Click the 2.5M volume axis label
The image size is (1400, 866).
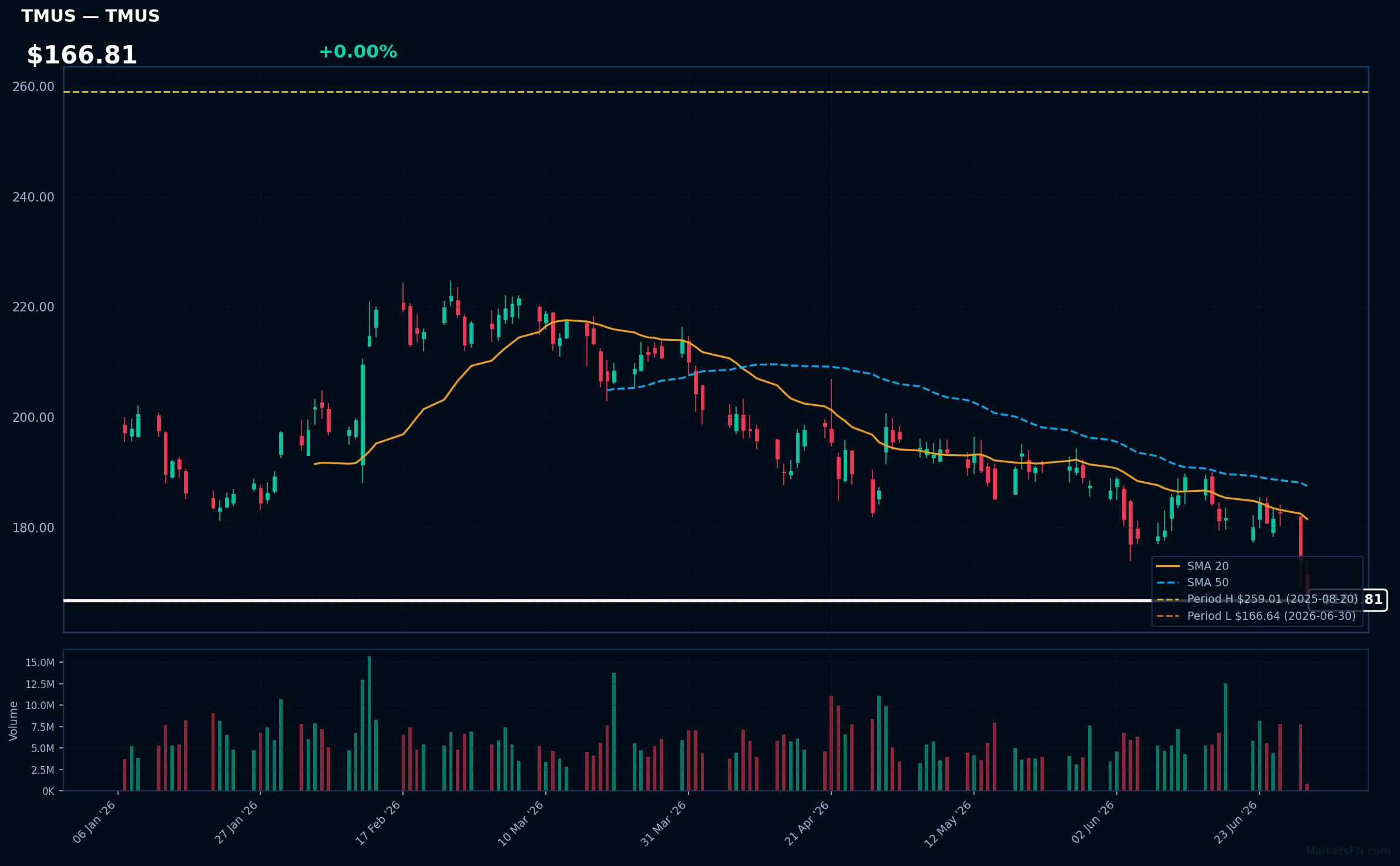[x=42, y=770]
